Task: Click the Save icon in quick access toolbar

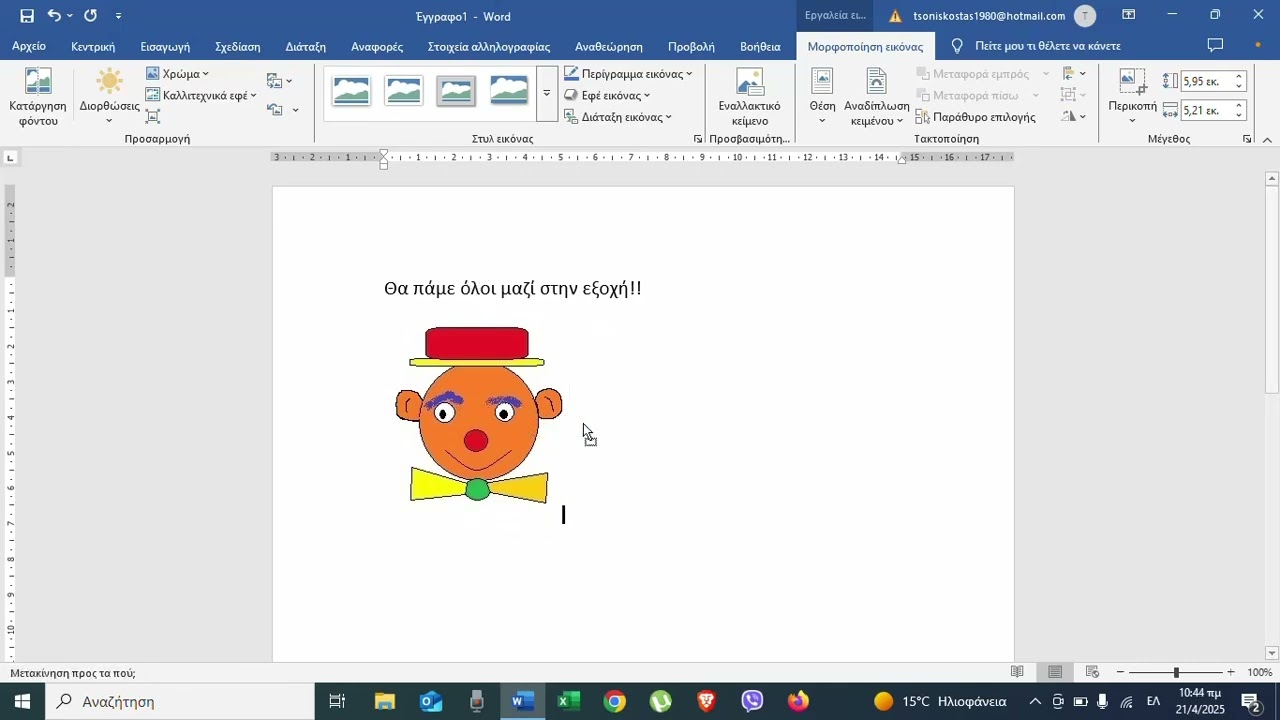Action: 27,16
